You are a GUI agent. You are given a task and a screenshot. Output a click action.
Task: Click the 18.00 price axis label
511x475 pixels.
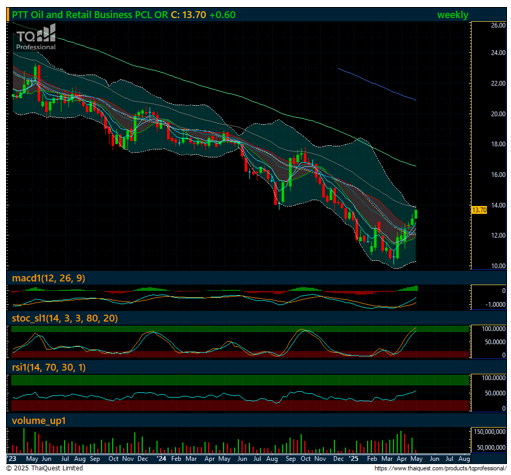498,144
